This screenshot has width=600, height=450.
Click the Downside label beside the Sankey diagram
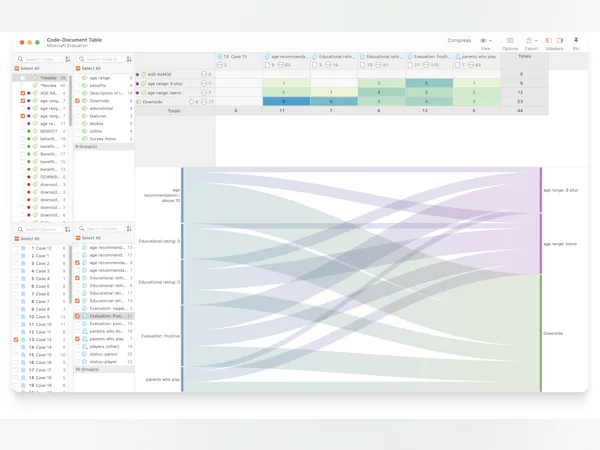(x=553, y=333)
